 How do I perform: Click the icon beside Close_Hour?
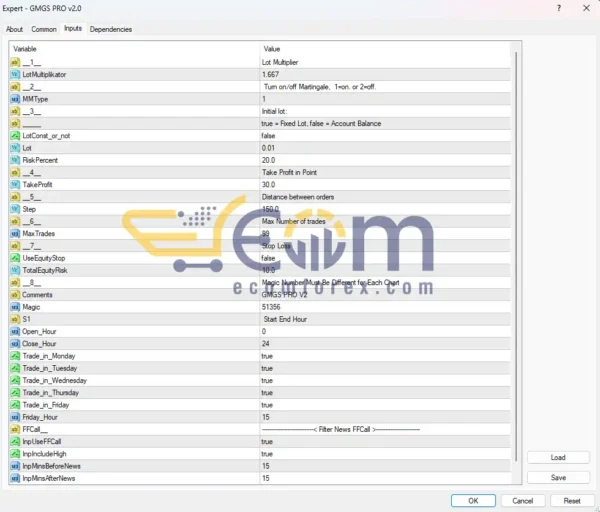(x=15, y=344)
